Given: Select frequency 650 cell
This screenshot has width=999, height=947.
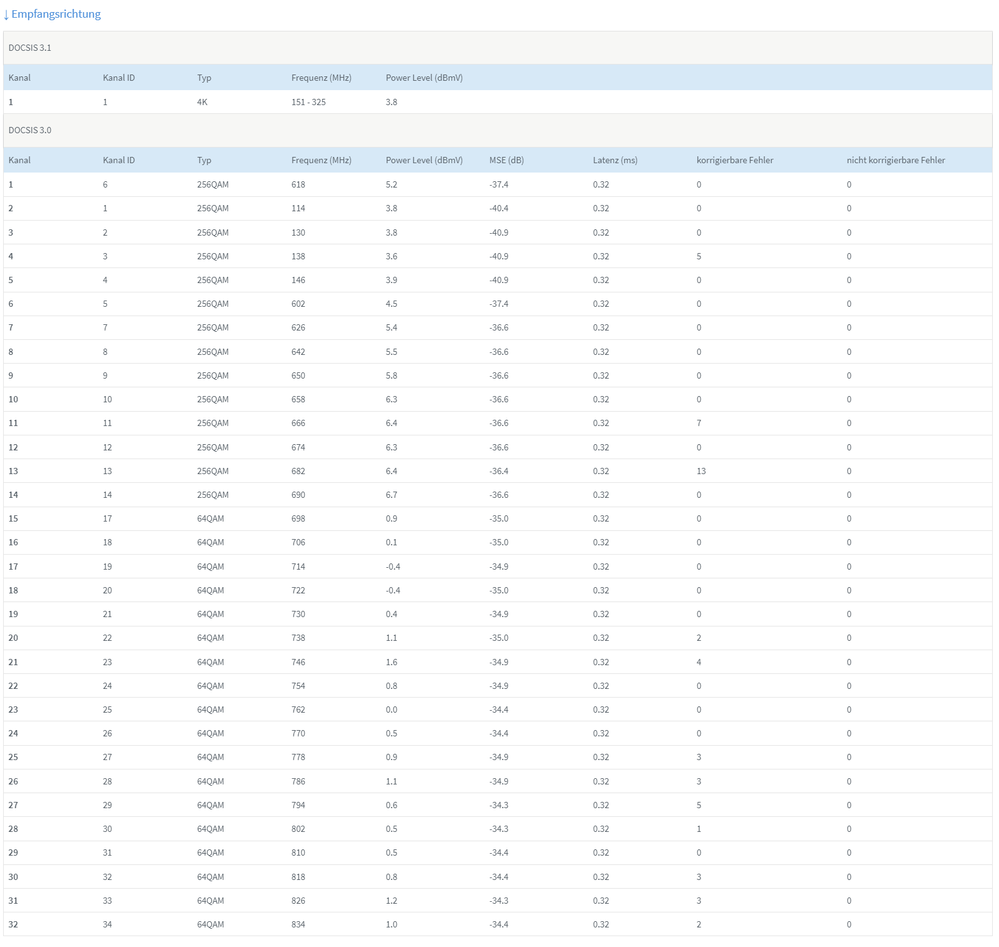Looking at the screenshot, I should (298, 375).
